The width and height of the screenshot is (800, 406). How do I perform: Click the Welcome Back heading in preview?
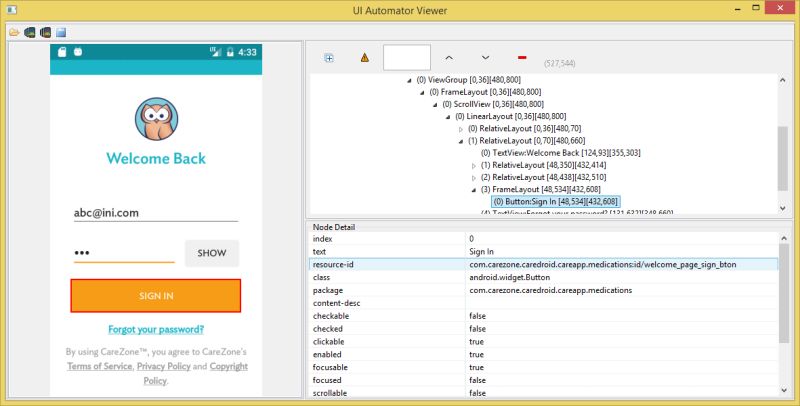click(x=156, y=159)
